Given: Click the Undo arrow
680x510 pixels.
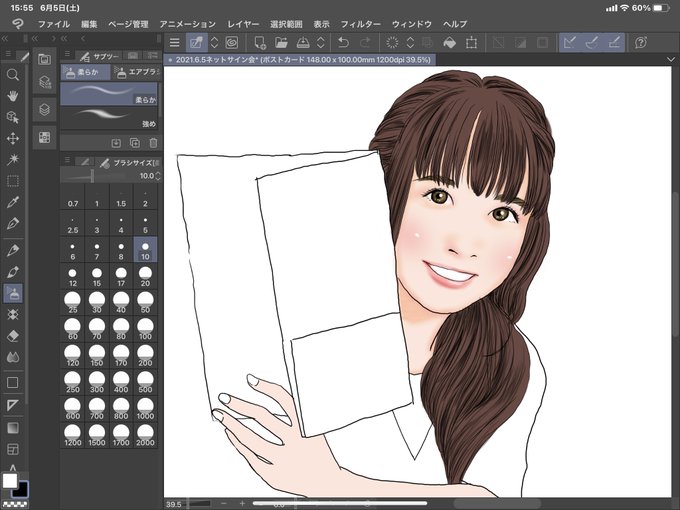Looking at the screenshot, I should [343, 42].
